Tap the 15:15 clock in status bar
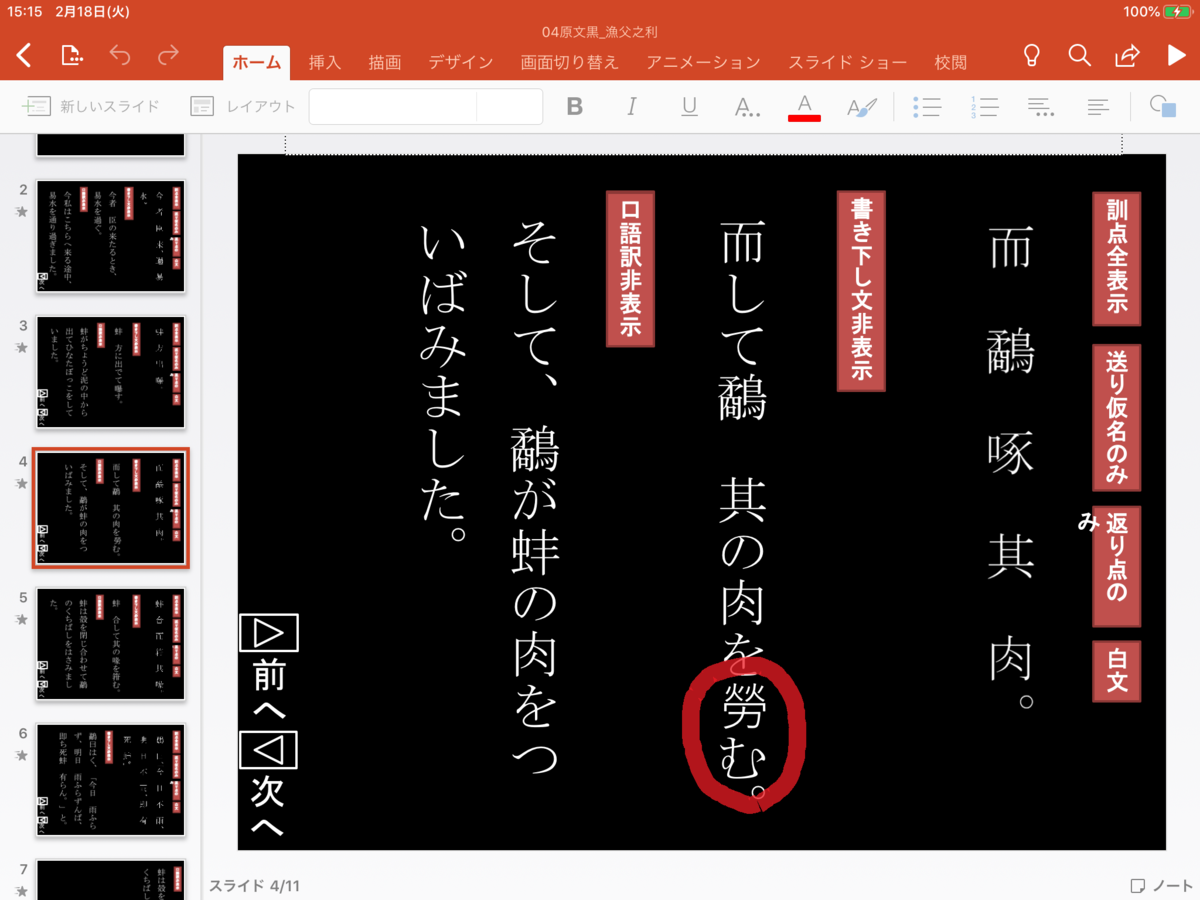1200x900 pixels. tap(24, 11)
